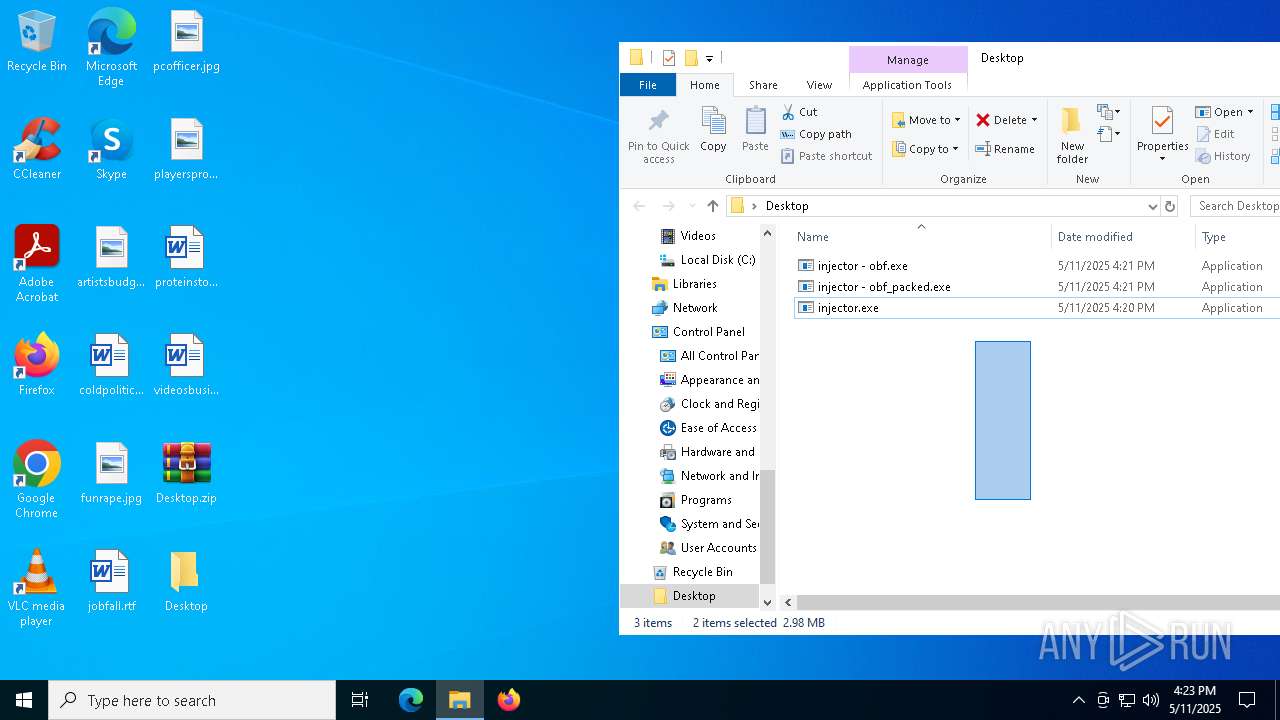This screenshot has height=720, width=1280.
Task: Select the VLC media player icon
Action: click(37, 588)
